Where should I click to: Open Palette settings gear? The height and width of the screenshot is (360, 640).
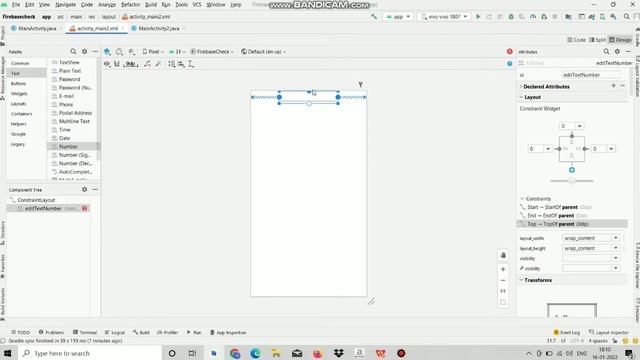click(84, 51)
